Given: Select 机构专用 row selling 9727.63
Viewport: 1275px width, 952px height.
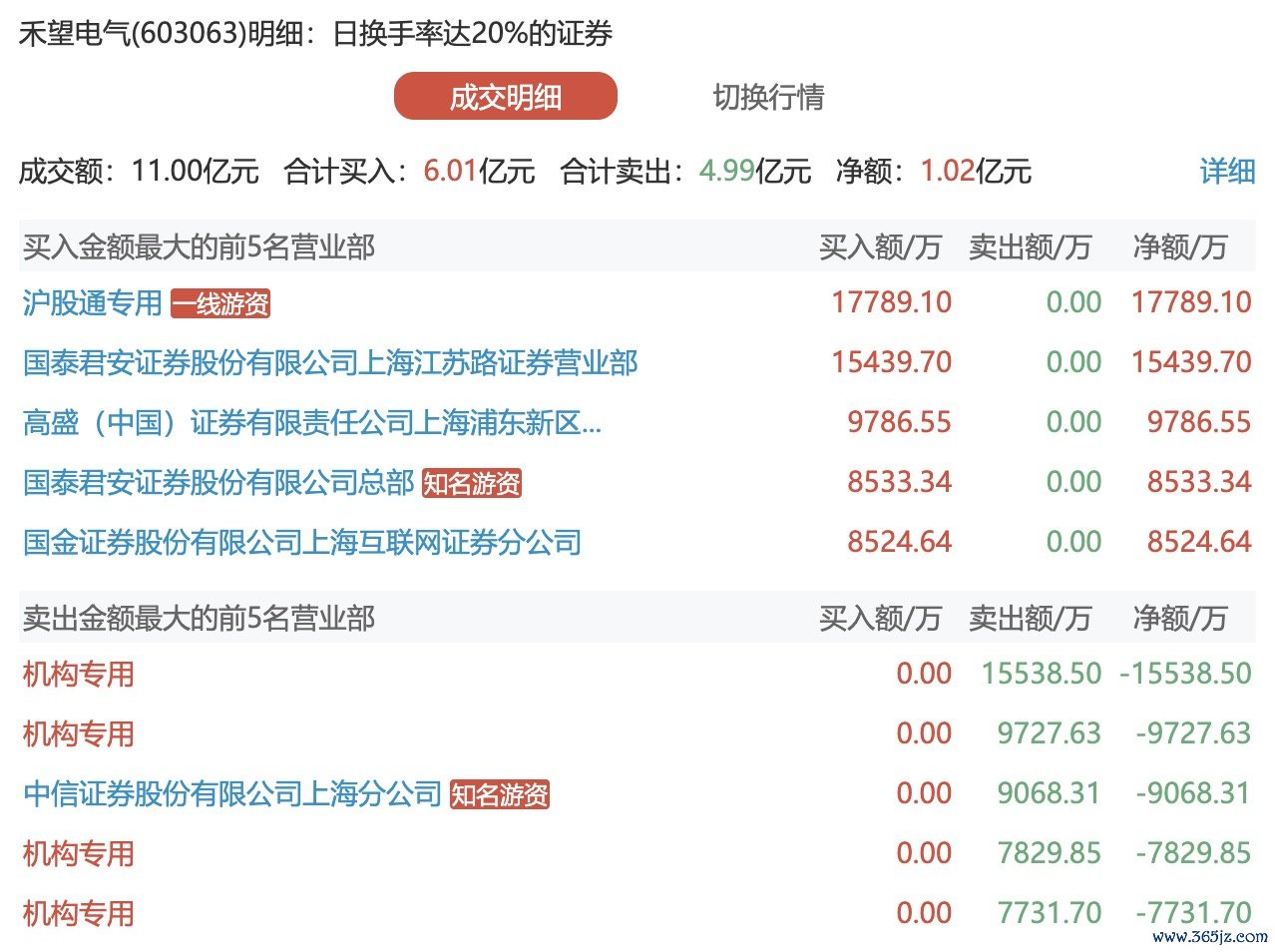Looking at the screenshot, I should 78,733.
